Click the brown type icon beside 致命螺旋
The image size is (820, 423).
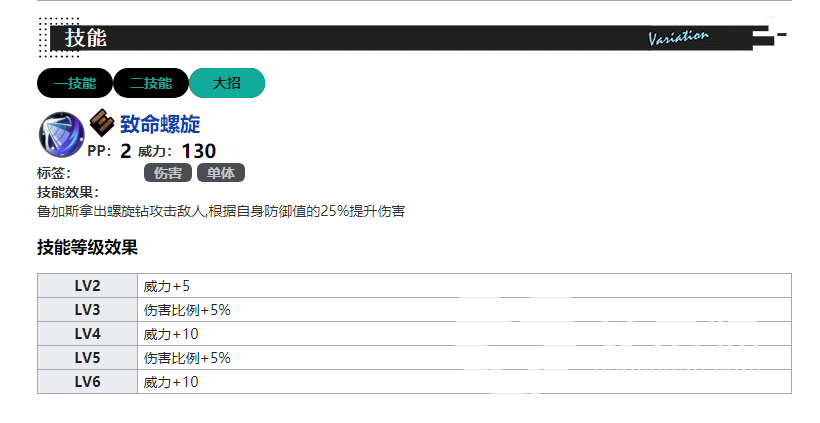(x=102, y=123)
